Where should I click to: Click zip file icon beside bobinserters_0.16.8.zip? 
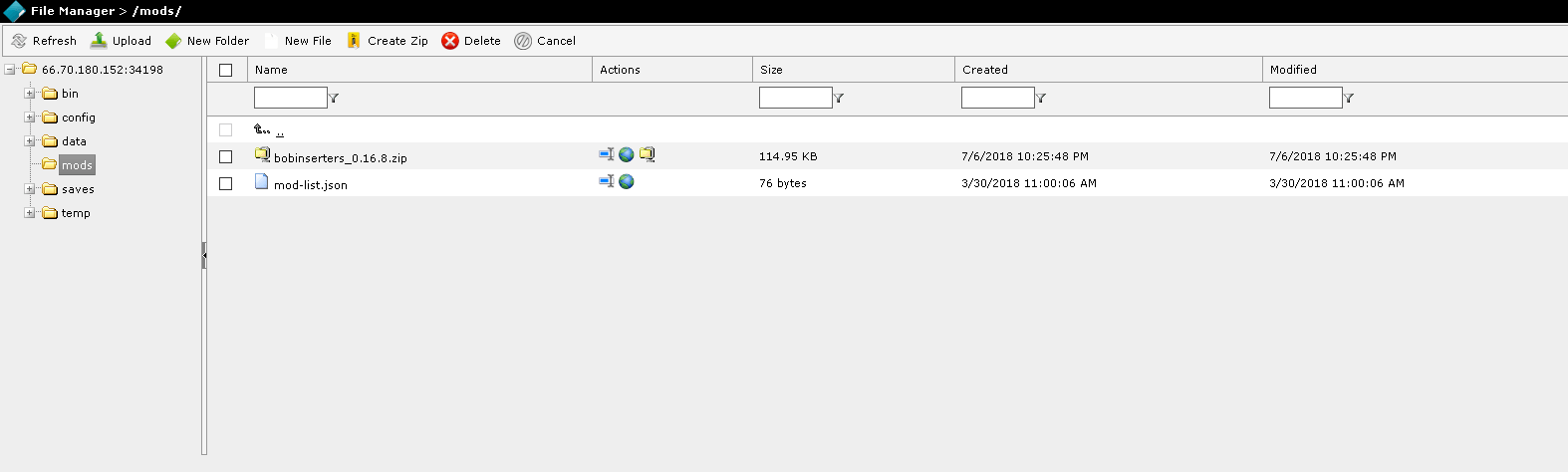pyautogui.click(x=262, y=154)
